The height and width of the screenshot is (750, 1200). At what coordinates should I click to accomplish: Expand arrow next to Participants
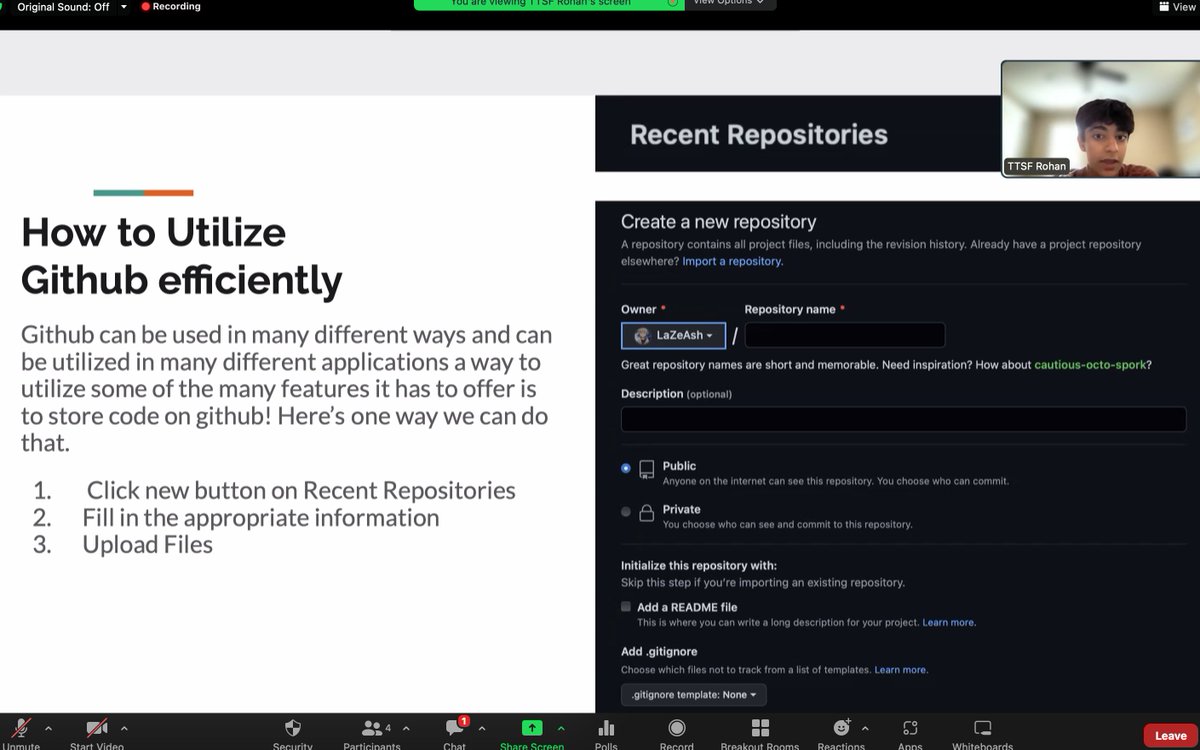pyautogui.click(x=406, y=728)
